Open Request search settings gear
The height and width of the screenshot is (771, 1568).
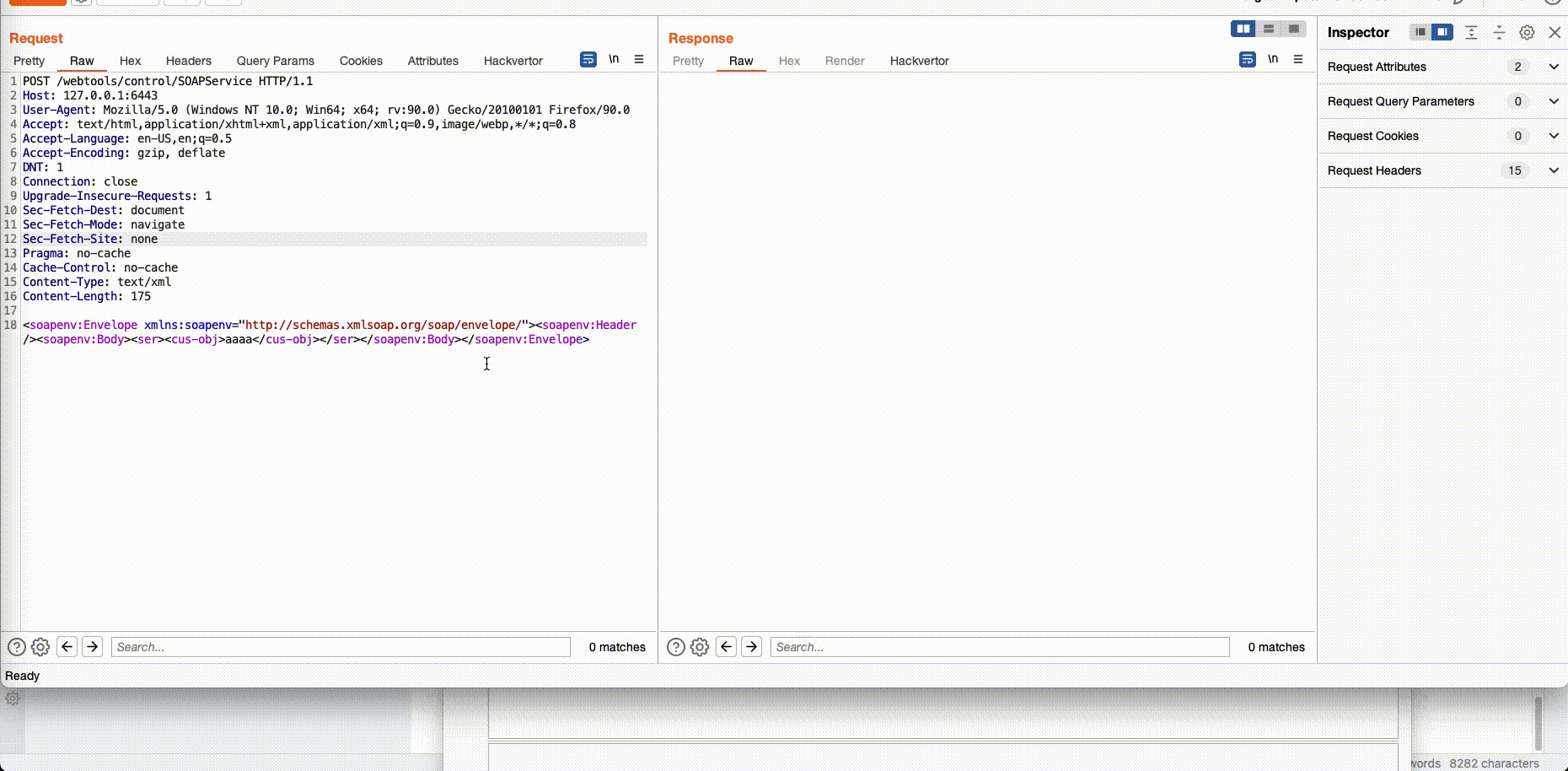(x=40, y=647)
